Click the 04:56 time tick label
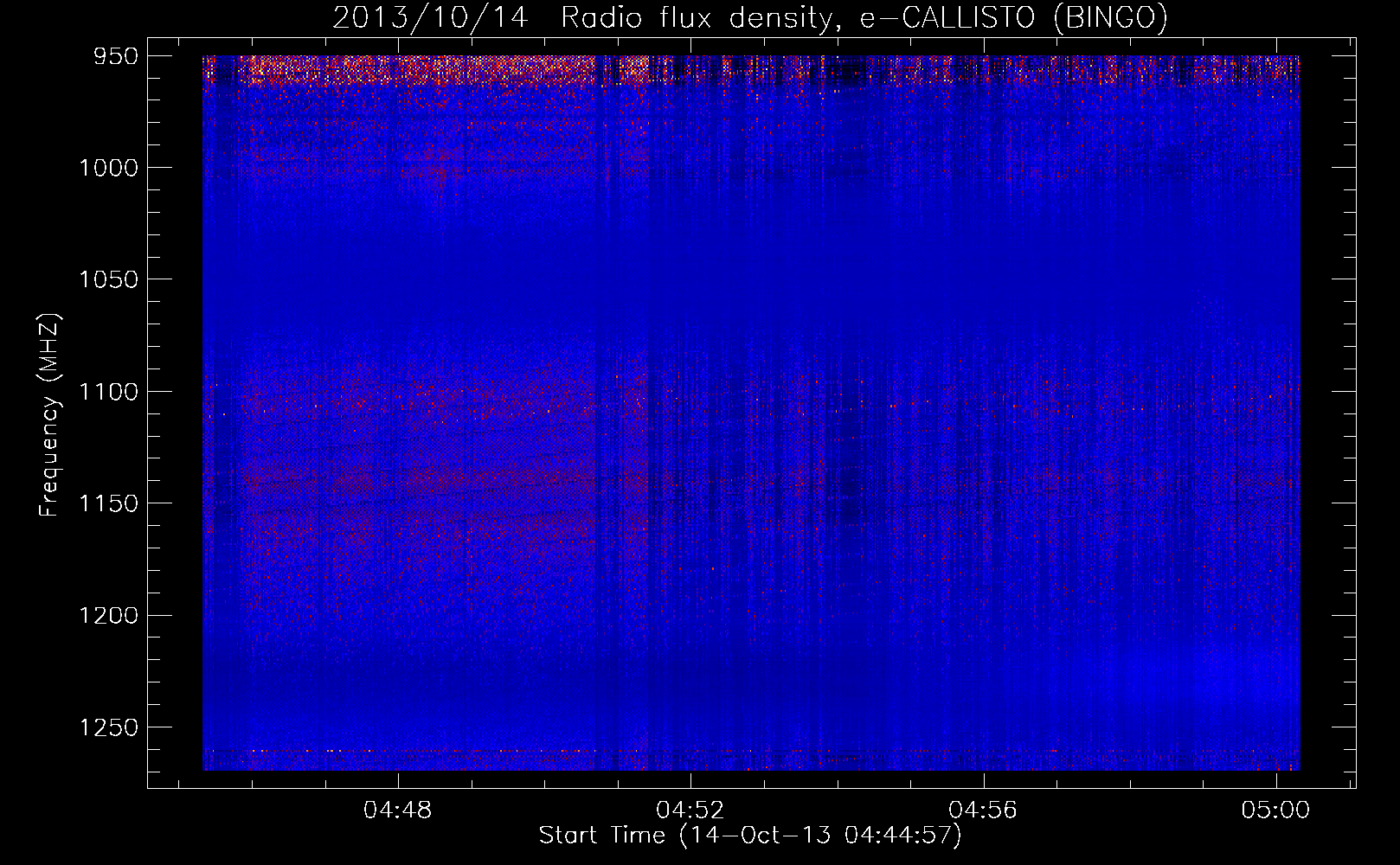1400x865 pixels. [983, 811]
